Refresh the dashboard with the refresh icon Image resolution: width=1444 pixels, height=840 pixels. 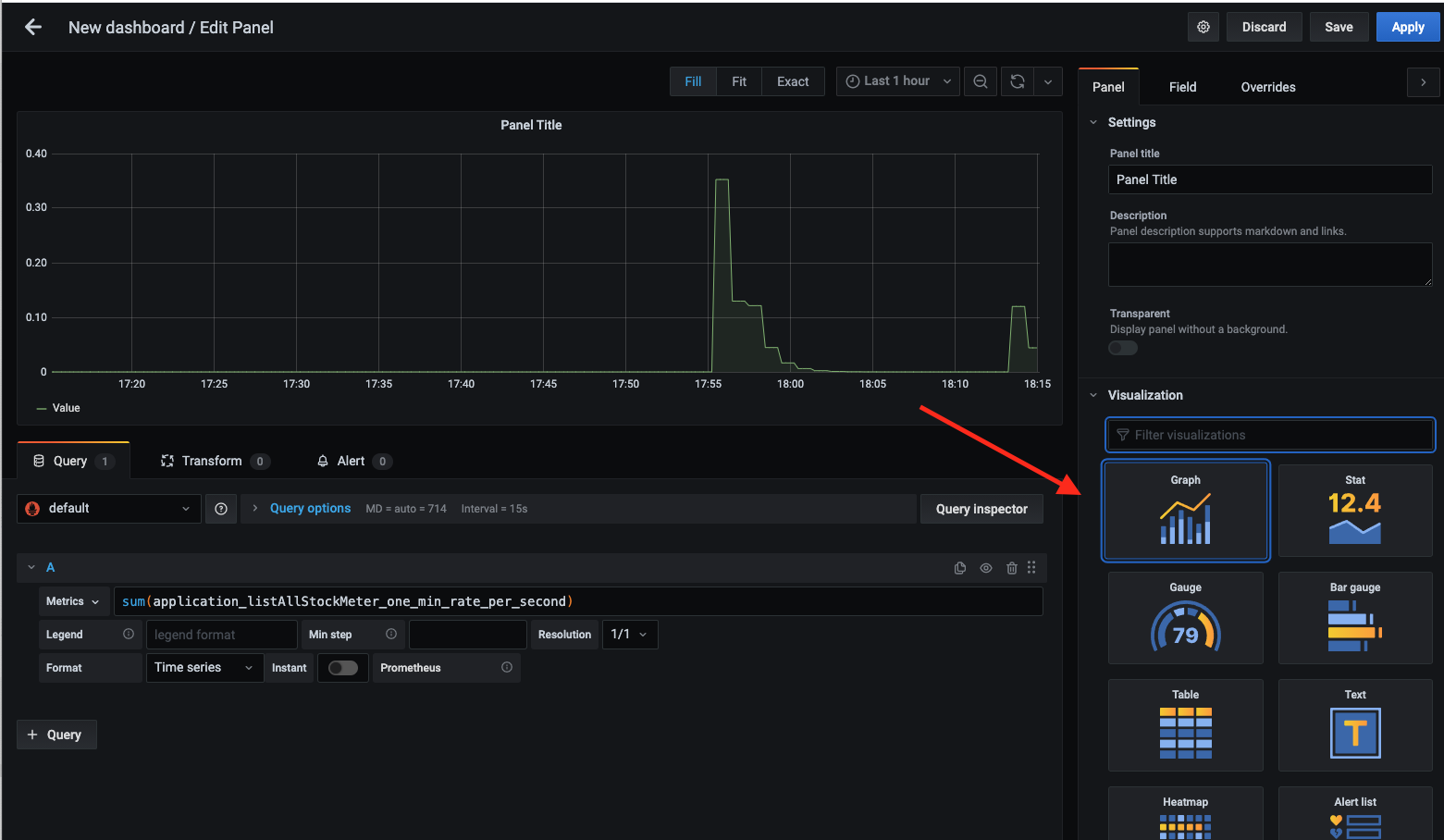[1017, 81]
